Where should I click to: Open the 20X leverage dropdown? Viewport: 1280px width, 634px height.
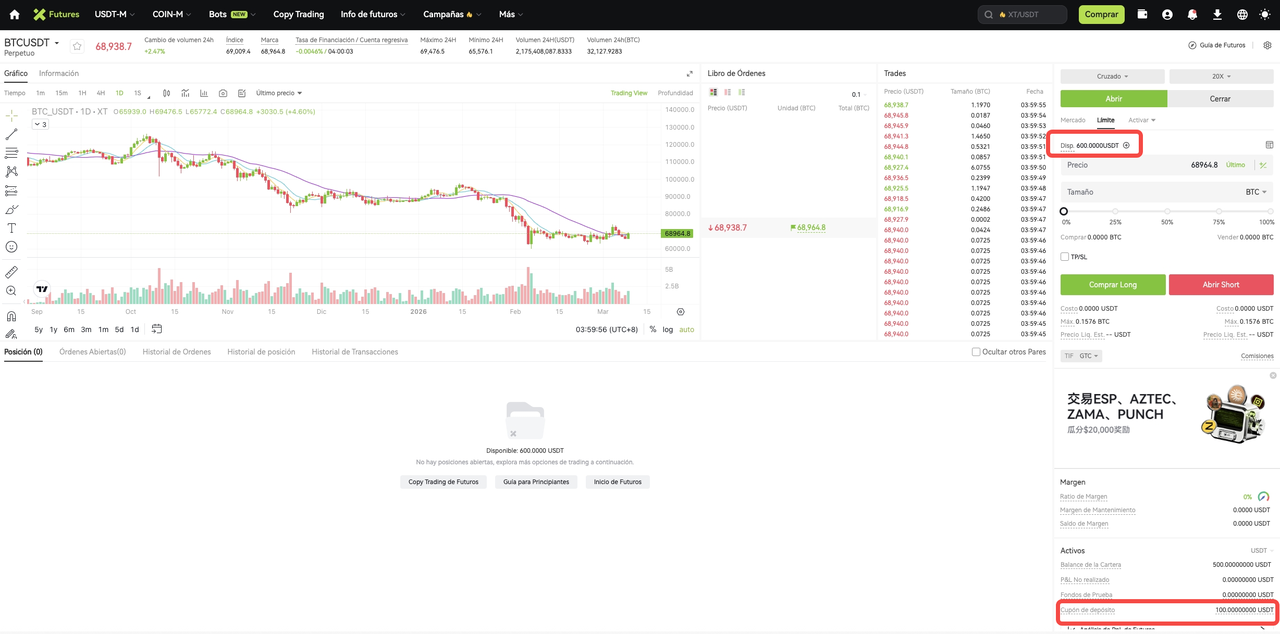tap(1220, 76)
